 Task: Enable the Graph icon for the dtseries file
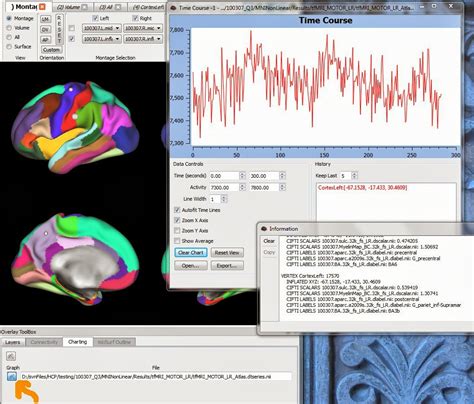(12, 376)
